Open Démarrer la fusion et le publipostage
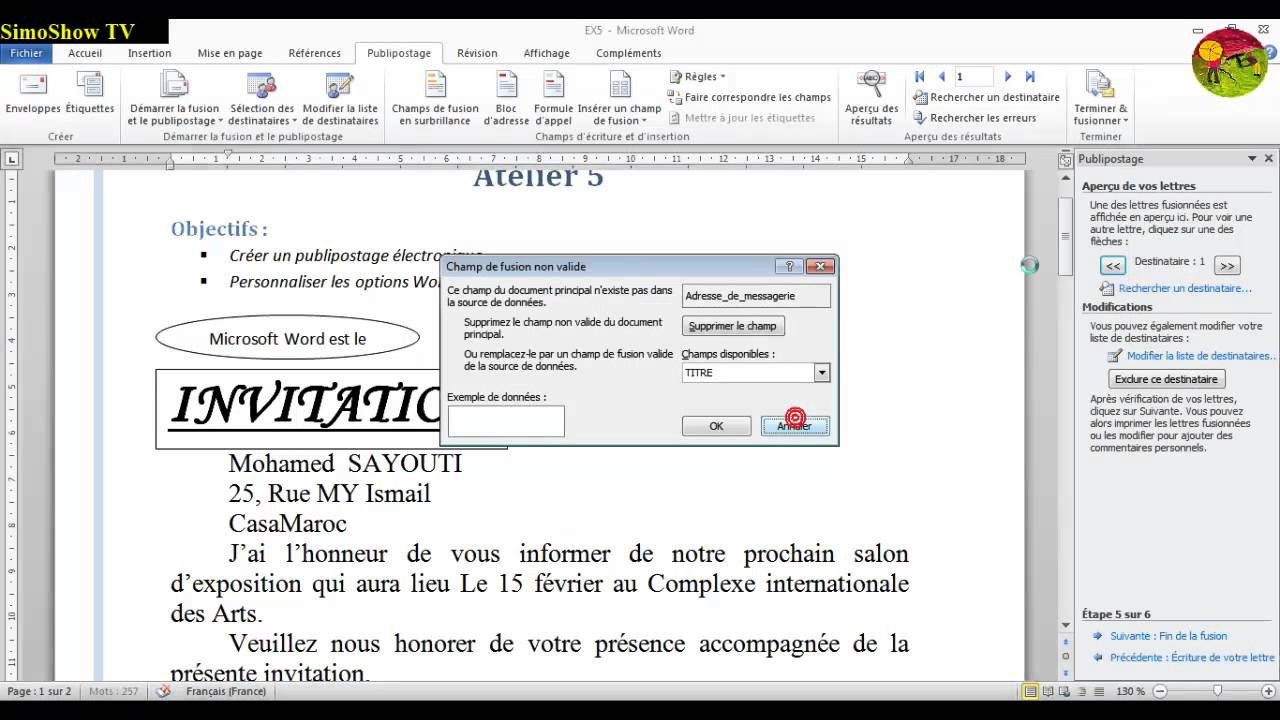Image resolution: width=1280 pixels, height=720 pixels. tap(175, 99)
